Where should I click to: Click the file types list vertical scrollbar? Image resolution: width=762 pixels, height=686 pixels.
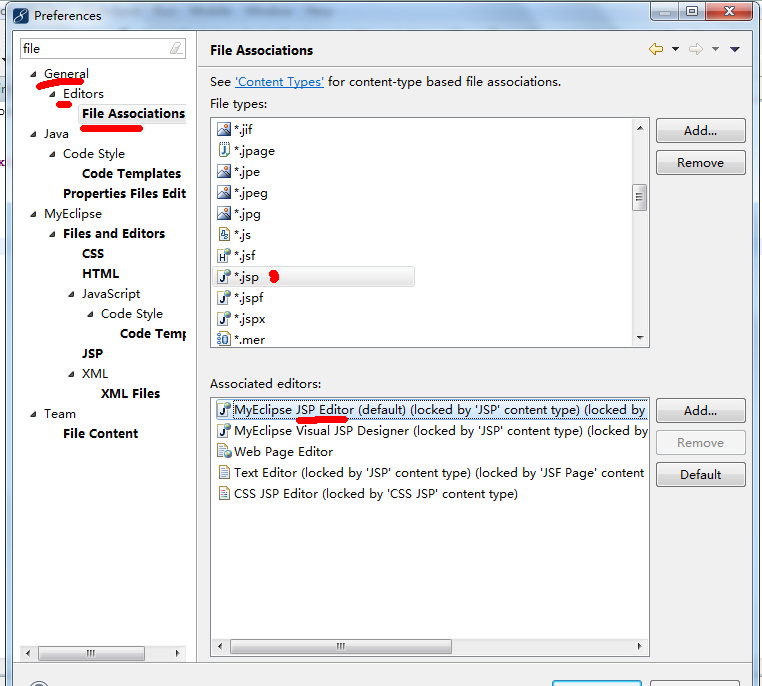[x=639, y=198]
